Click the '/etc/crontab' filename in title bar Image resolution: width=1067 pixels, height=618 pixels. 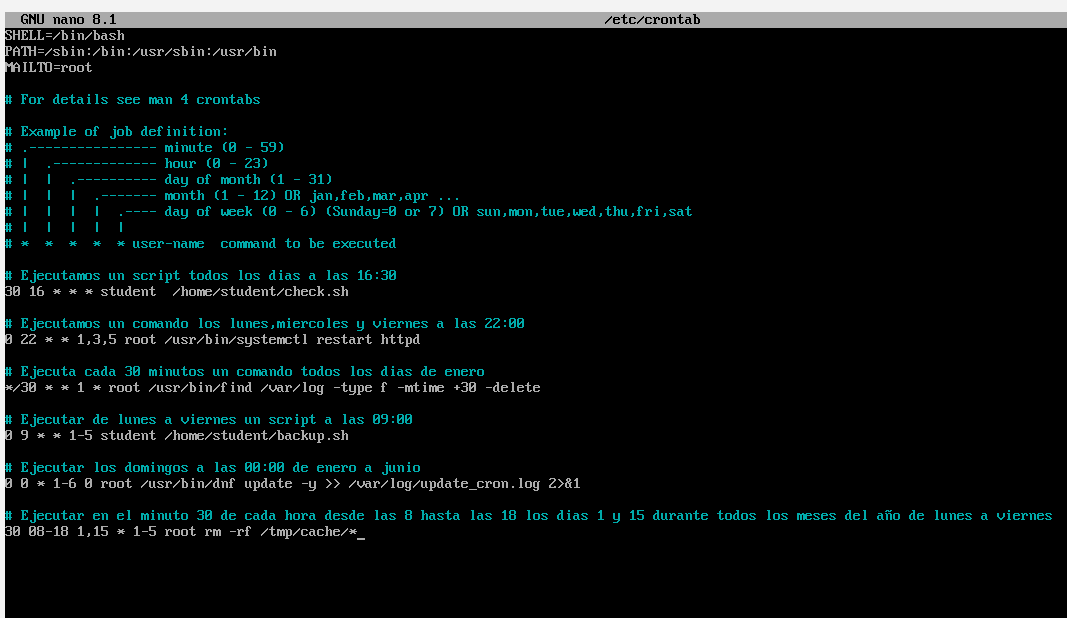[x=652, y=20]
